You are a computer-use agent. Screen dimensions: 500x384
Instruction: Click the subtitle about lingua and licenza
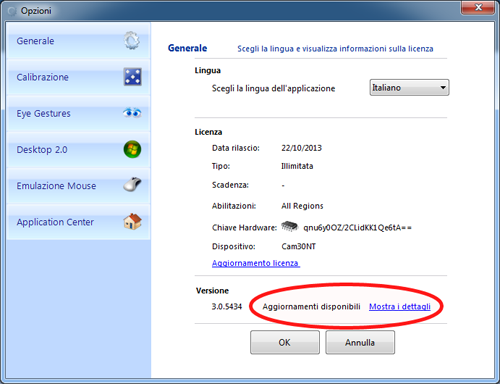click(x=335, y=49)
